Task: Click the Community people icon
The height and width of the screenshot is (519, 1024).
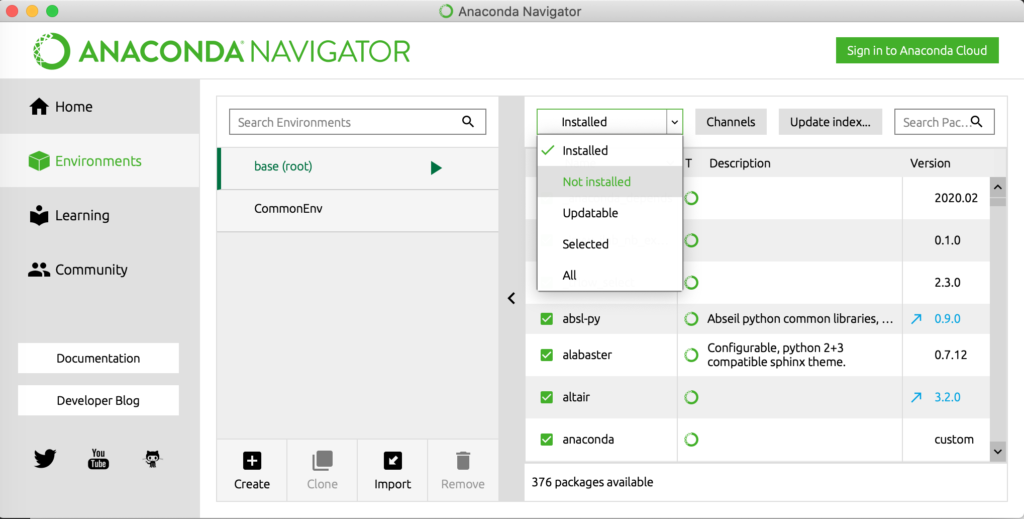Action: click(x=39, y=269)
